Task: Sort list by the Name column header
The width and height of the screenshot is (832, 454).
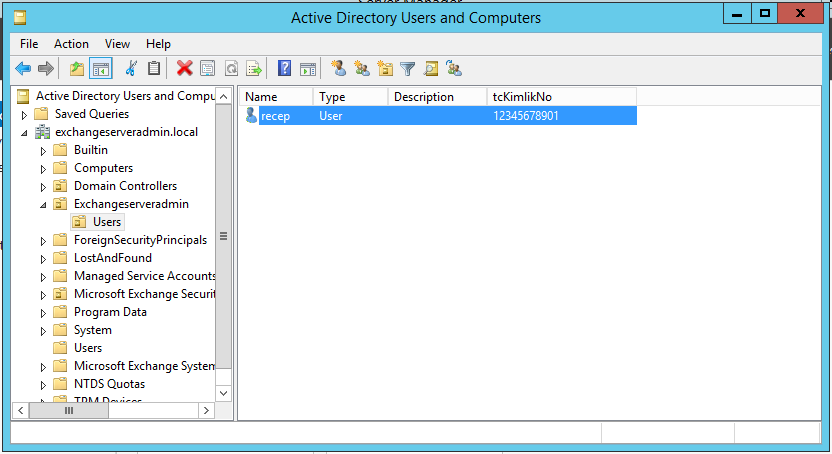Action: [x=276, y=97]
